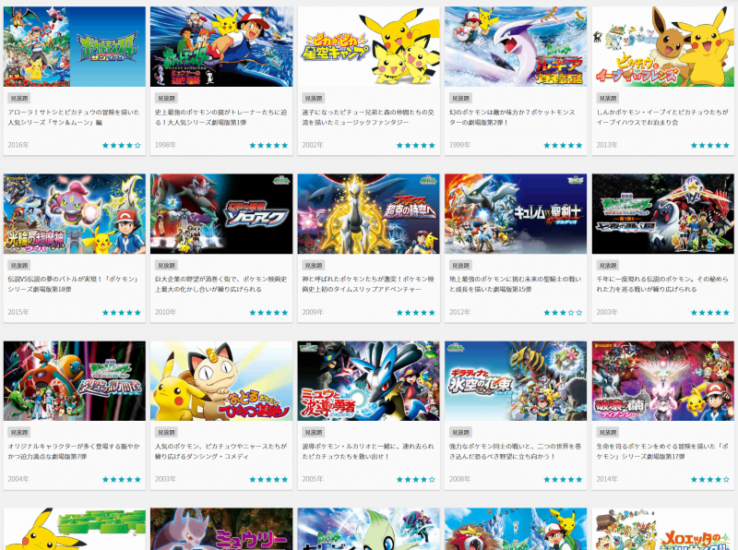Open the Deoxys 裂空の訪問者 thumbnail

pyautogui.click(x=74, y=381)
